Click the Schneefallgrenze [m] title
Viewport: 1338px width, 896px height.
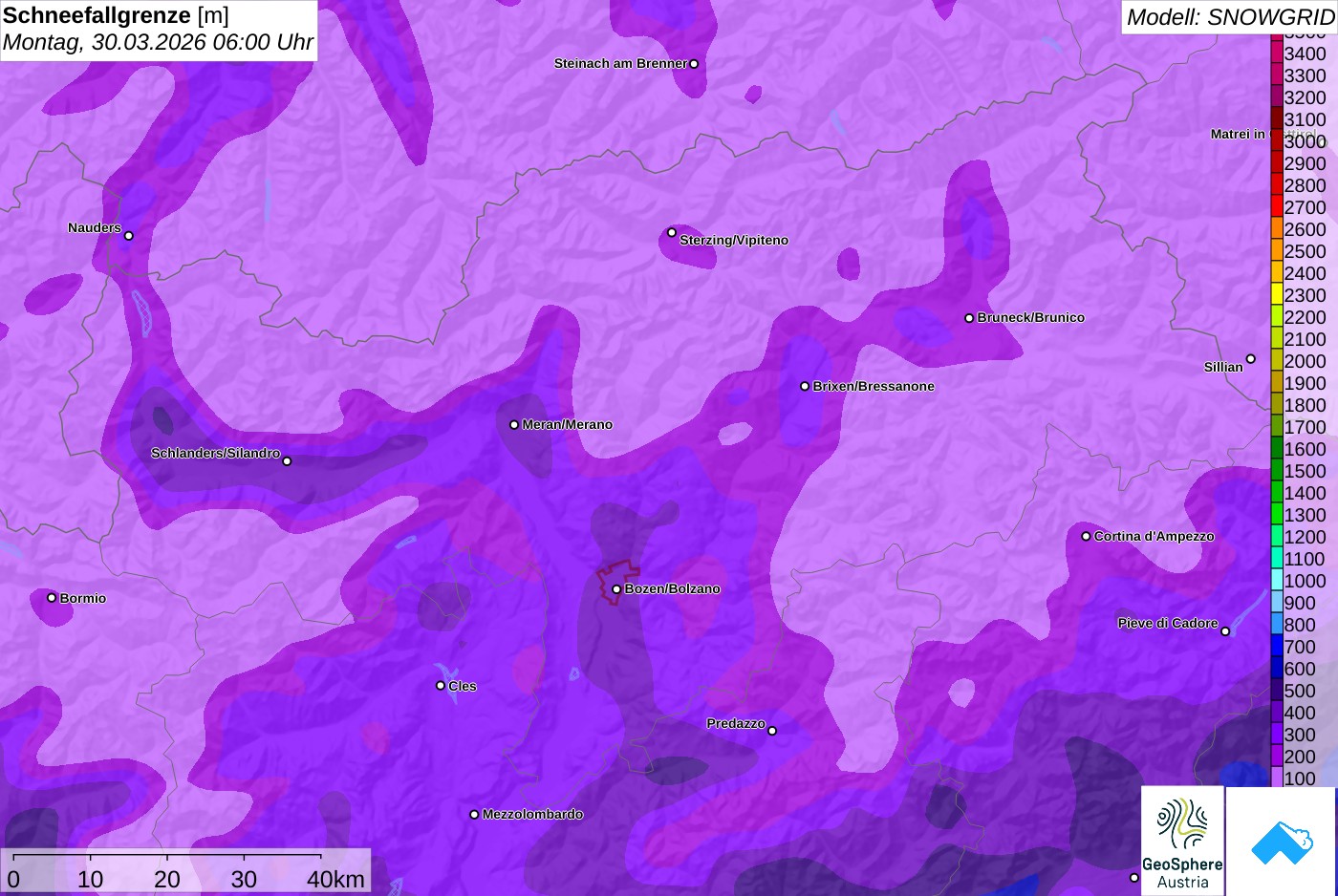click(x=116, y=15)
